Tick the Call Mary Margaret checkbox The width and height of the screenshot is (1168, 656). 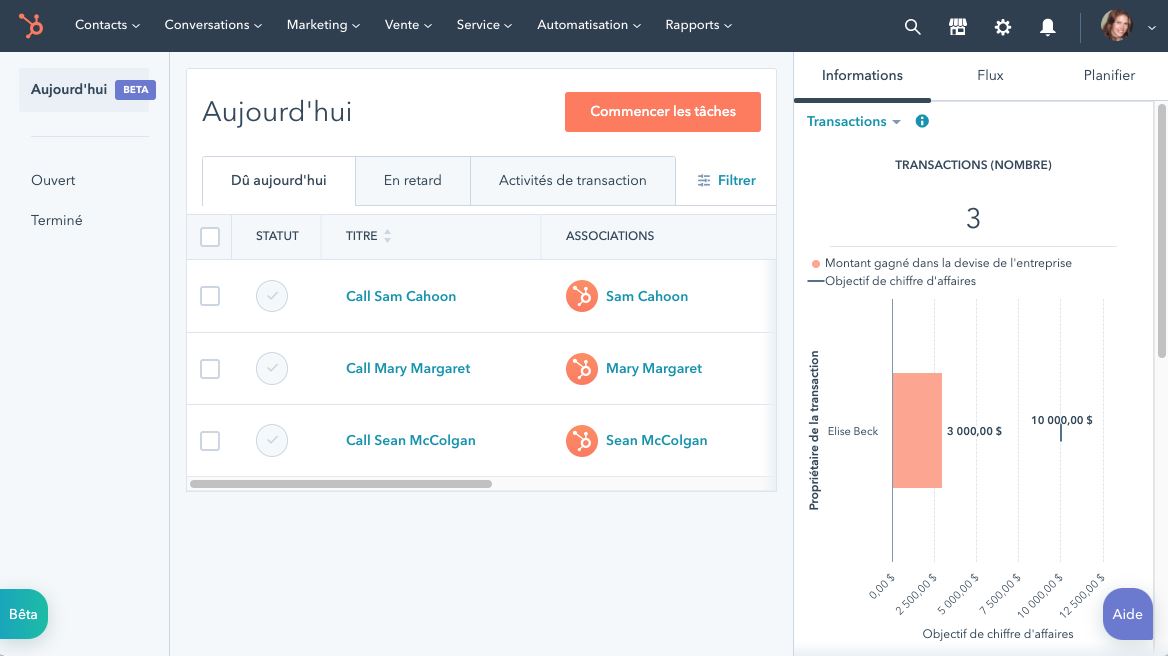(210, 369)
